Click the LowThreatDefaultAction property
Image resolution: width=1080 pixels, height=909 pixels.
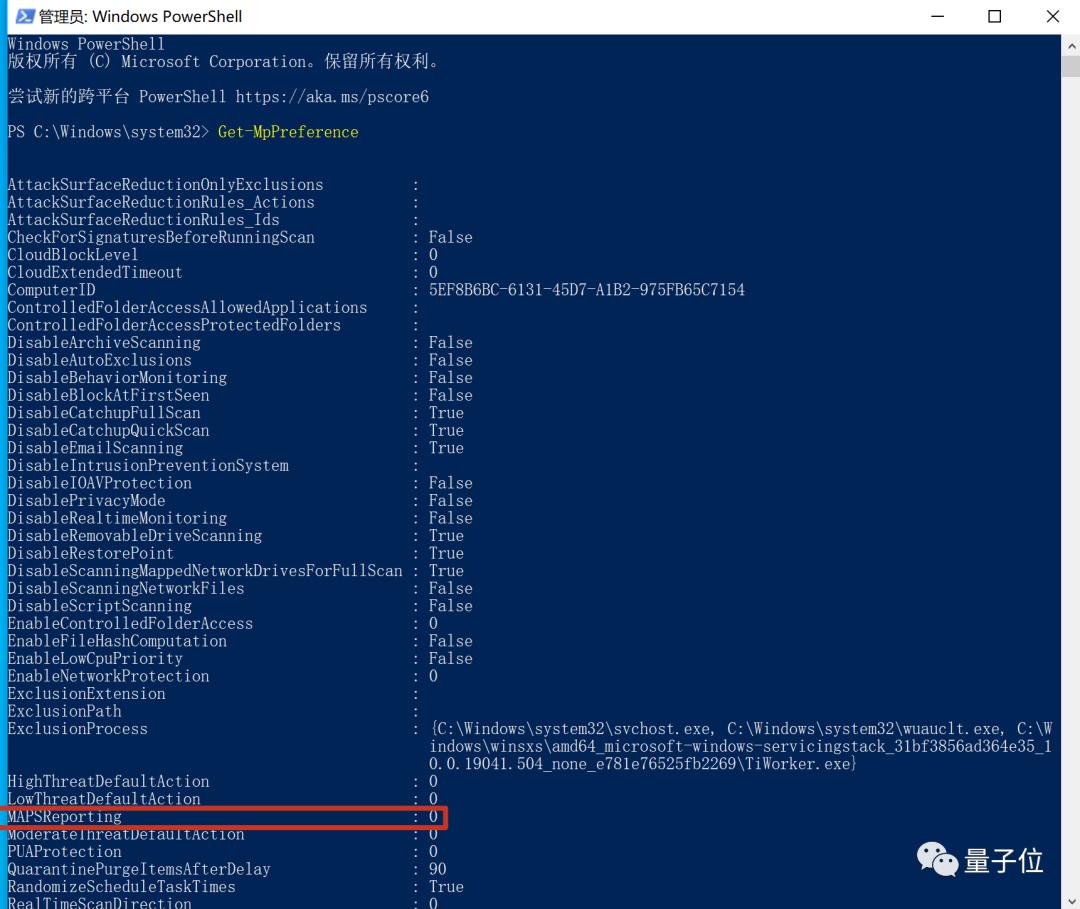click(x=104, y=800)
